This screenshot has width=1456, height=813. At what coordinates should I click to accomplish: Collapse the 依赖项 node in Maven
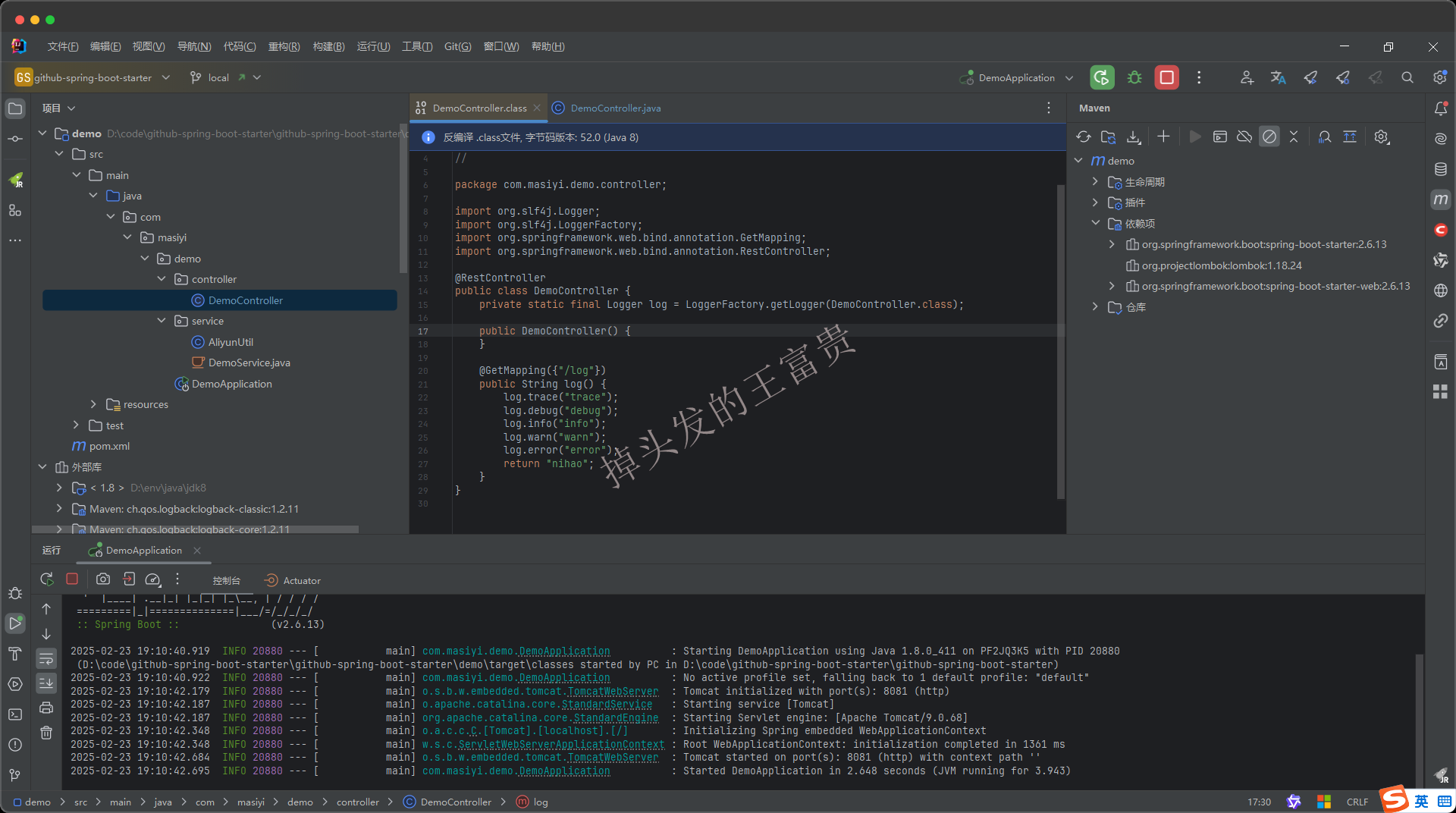[x=1095, y=224]
